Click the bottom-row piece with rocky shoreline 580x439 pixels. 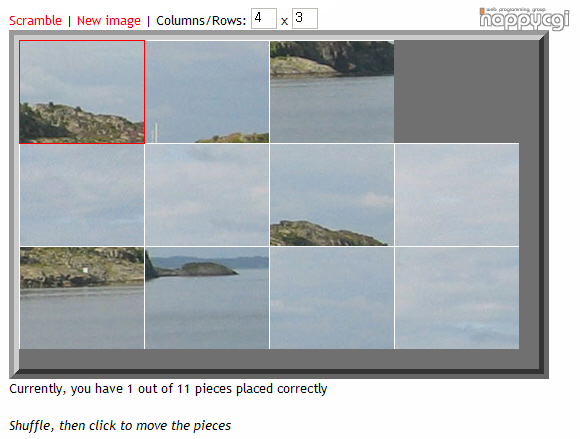point(82,298)
